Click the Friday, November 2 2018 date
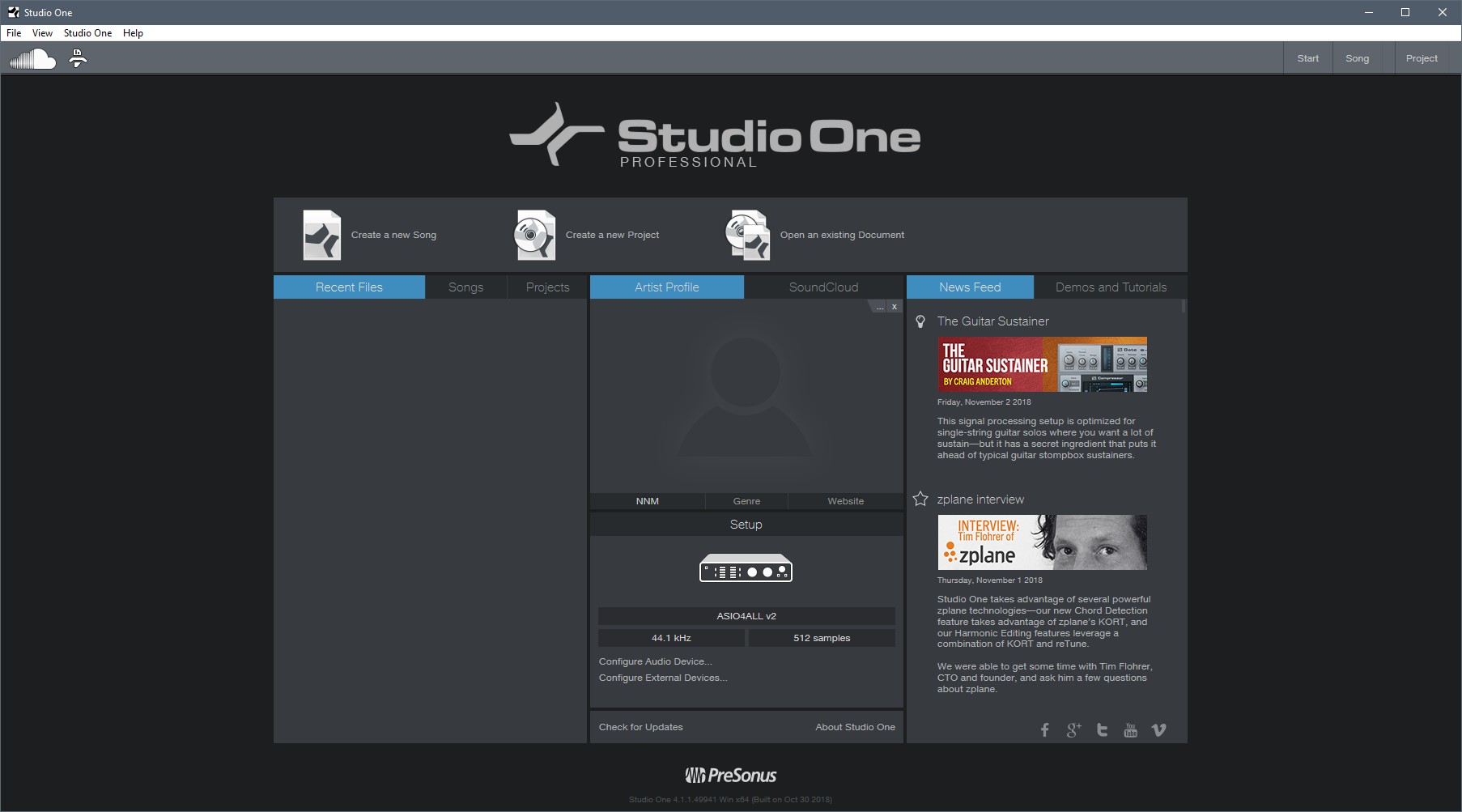1462x812 pixels. click(984, 402)
